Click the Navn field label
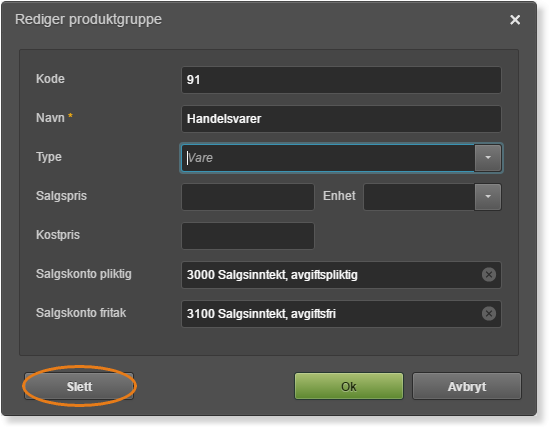The width and height of the screenshot is (550, 429). 50,118
